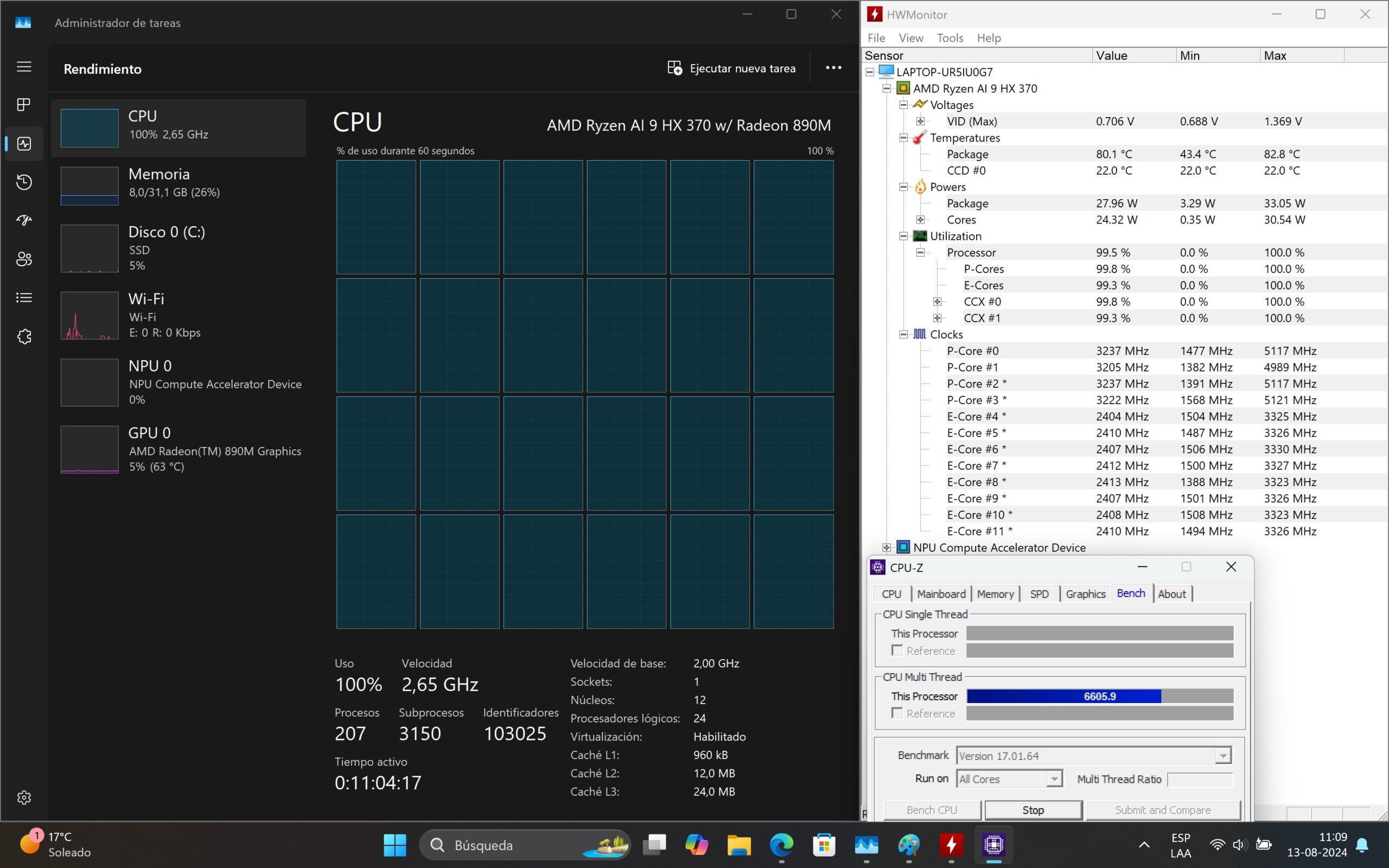The height and width of the screenshot is (868, 1389).
Task: Collapse Temperatures group in HWMonitor
Action: pos(903,138)
